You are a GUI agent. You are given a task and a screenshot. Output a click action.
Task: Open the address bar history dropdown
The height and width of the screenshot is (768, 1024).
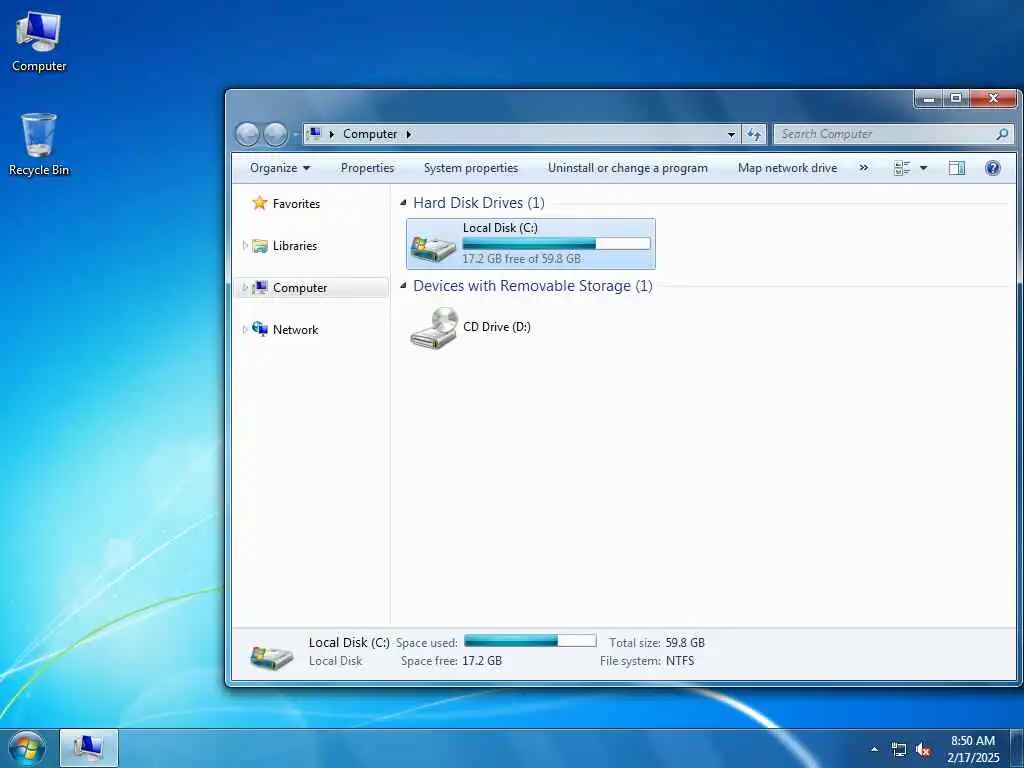731,135
